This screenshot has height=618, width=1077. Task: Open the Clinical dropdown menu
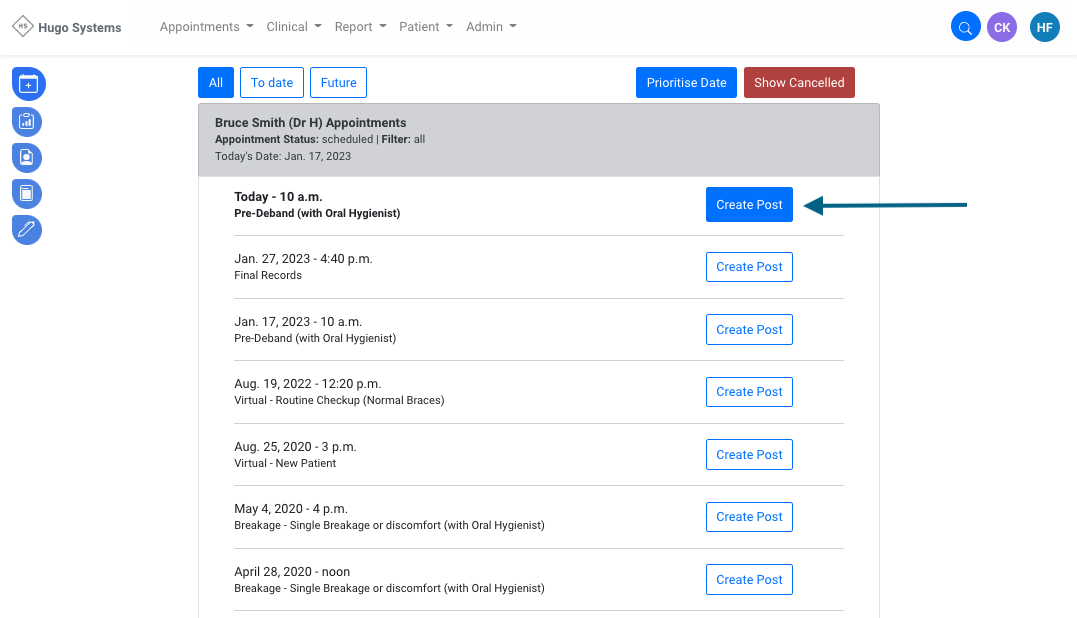tap(293, 27)
